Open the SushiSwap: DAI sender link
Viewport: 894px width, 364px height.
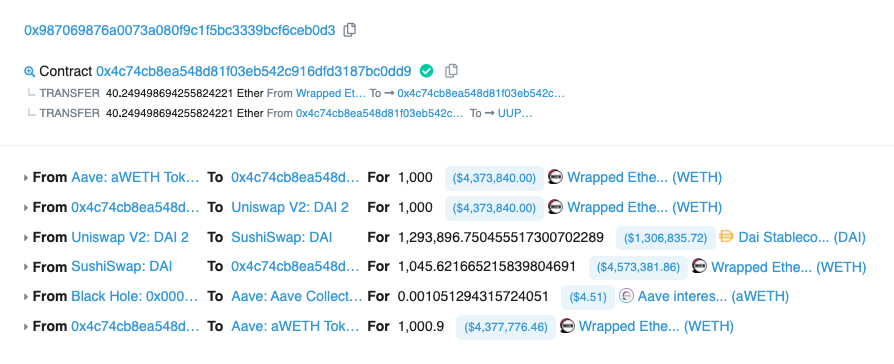coord(122,266)
